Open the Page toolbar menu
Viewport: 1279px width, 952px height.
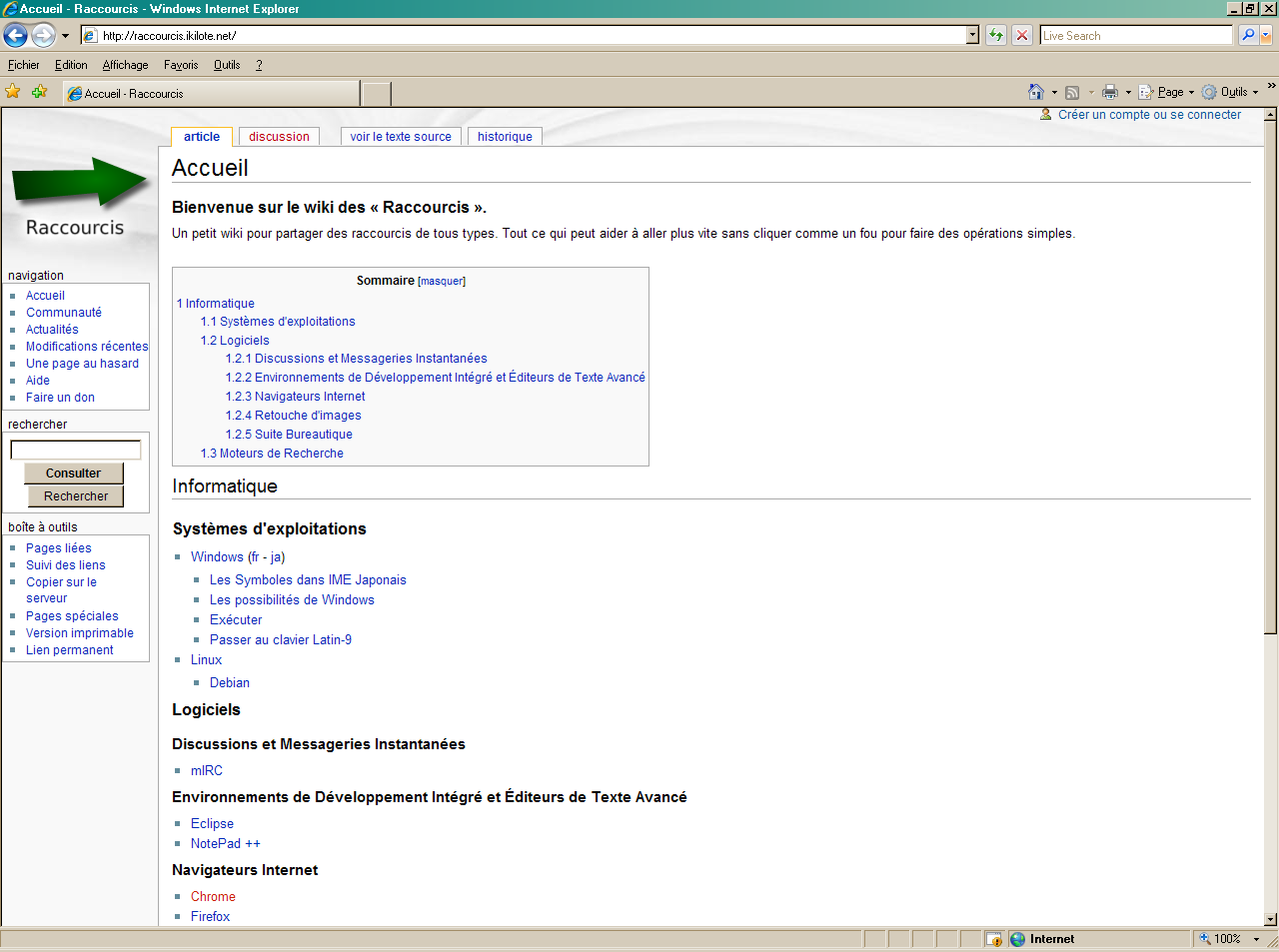point(1166,92)
